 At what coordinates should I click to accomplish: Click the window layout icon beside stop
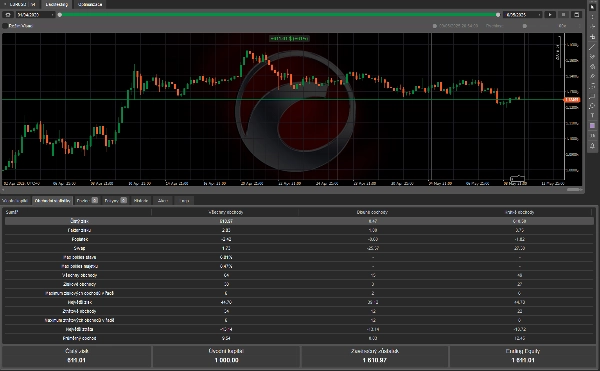click(x=576, y=15)
